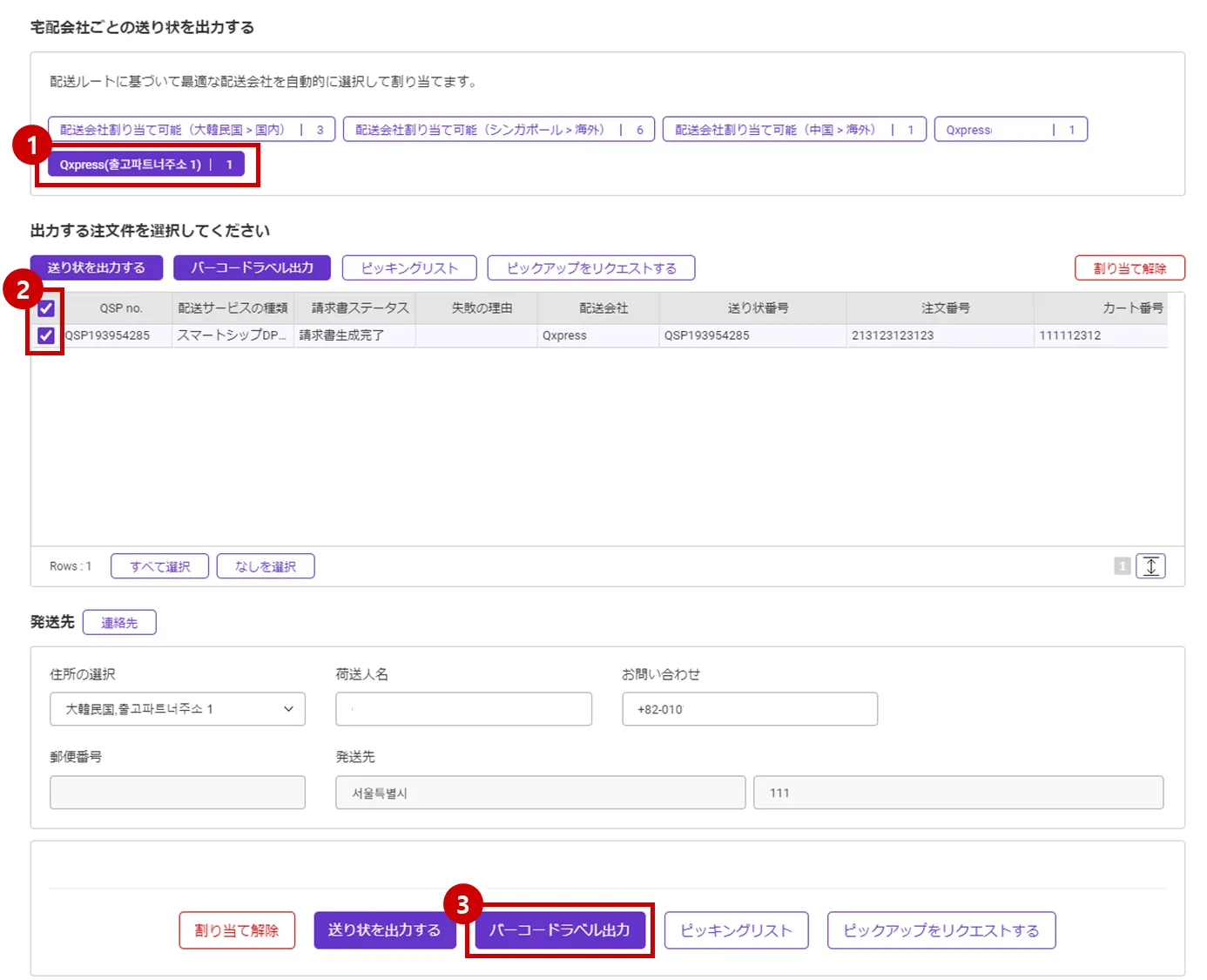Click ピッキングリスト above the order table
Image resolution: width=1207 pixels, height=980 pixels.
pos(409,268)
